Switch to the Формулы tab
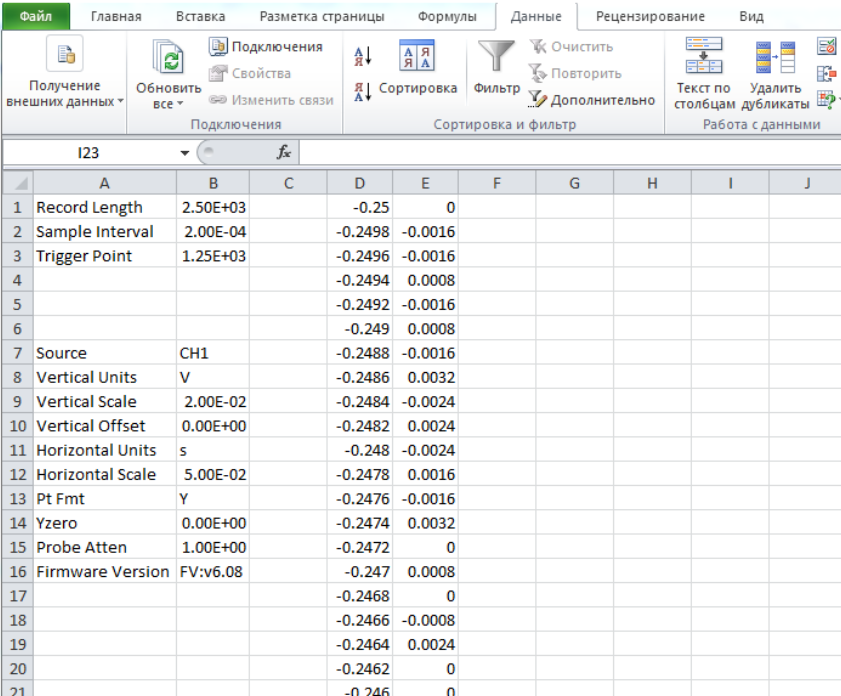The image size is (841, 696). click(x=447, y=17)
